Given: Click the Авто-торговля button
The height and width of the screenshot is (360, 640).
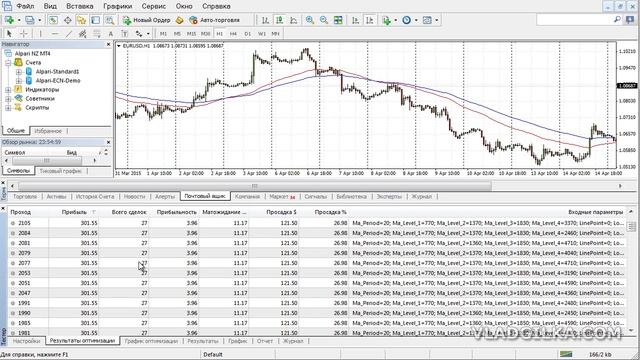Looking at the screenshot, I should click(x=215, y=20).
